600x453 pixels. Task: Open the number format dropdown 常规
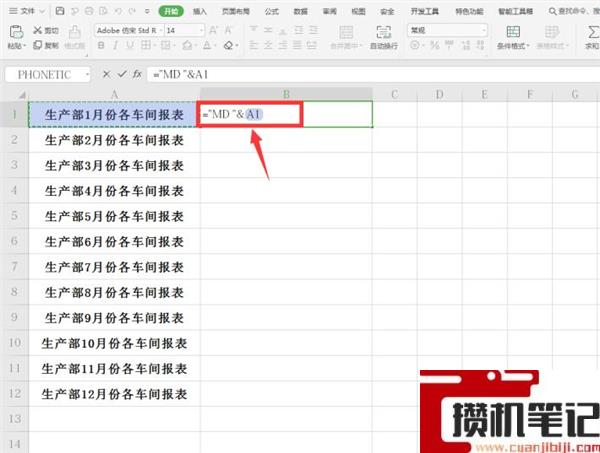tap(484, 30)
